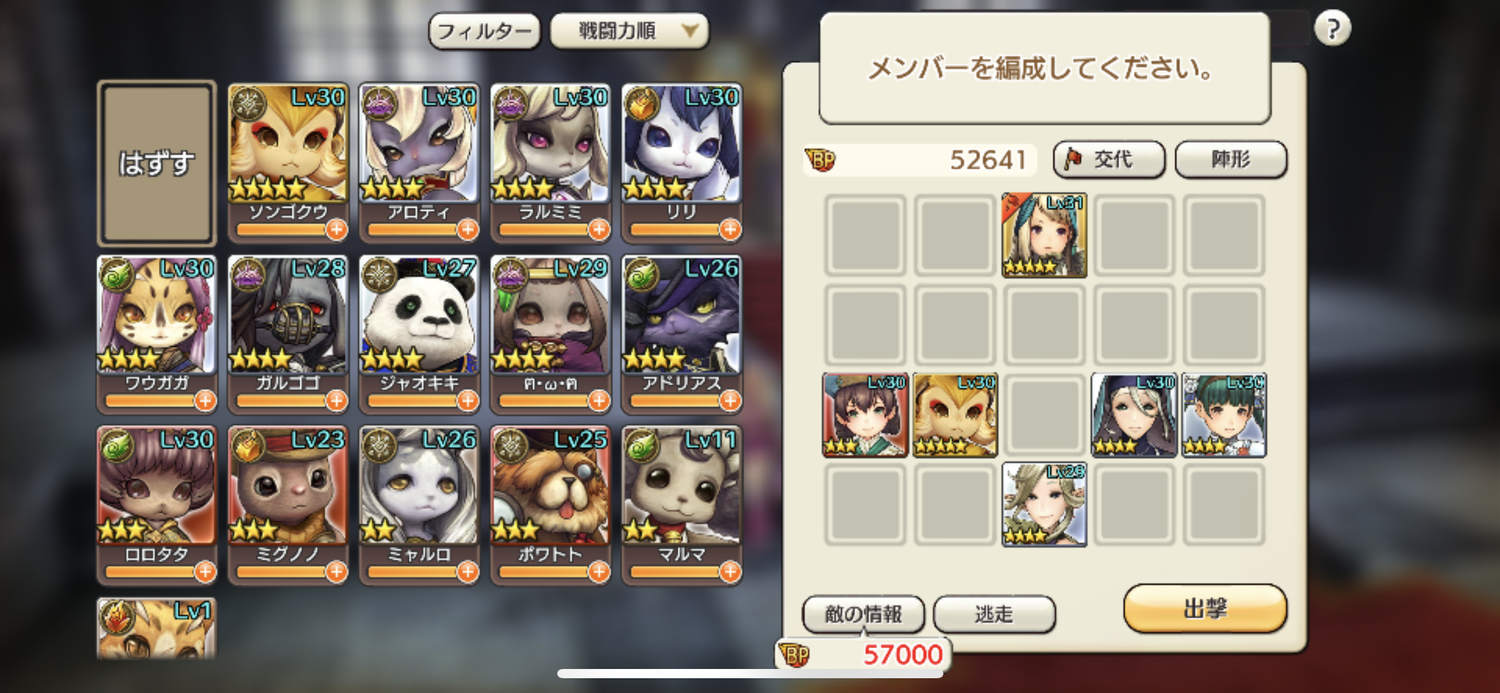1500x693 pixels.
Task: Open the フィルター filter options
Action: pyautogui.click(x=484, y=31)
